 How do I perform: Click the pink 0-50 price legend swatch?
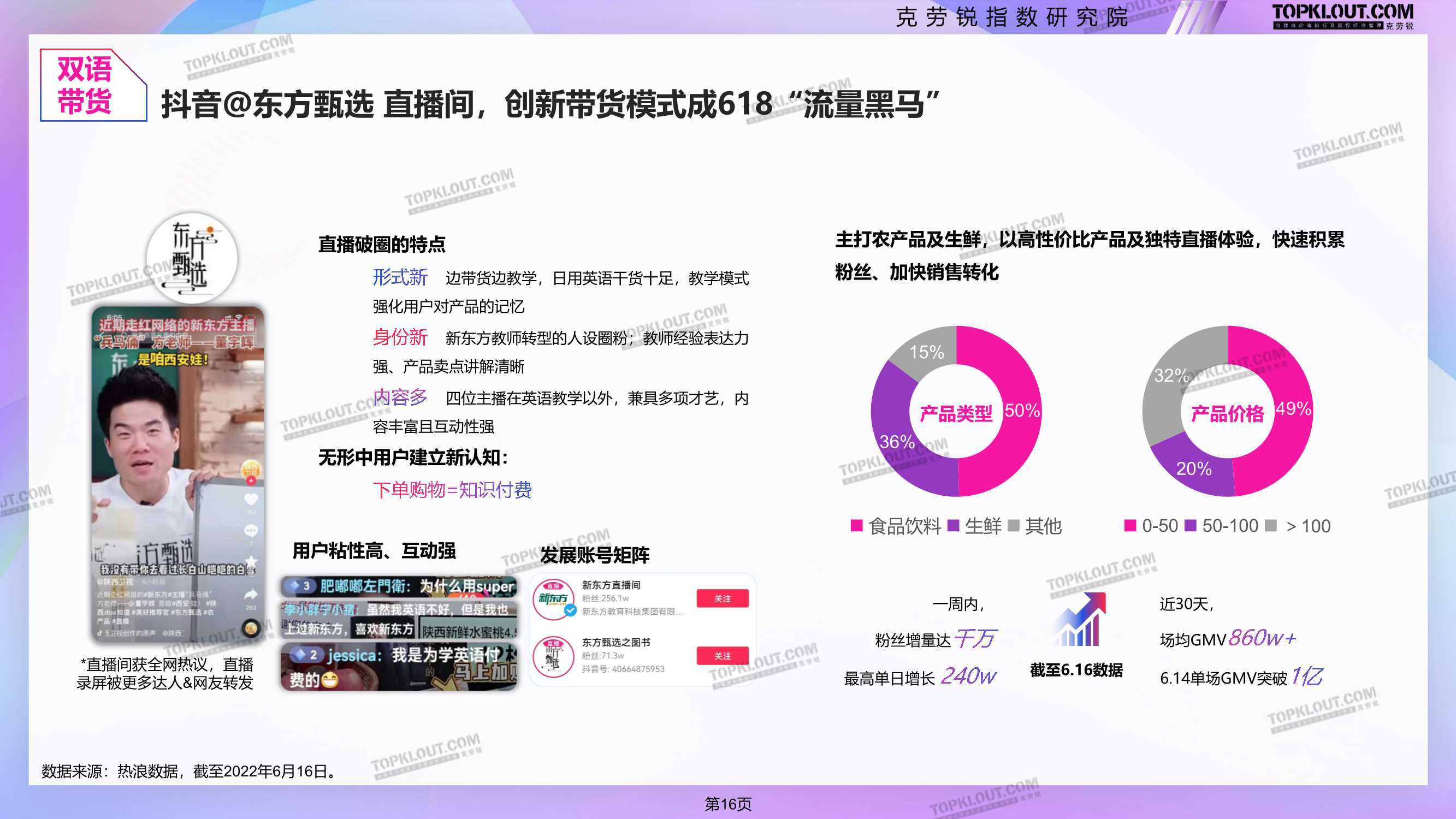point(1131,526)
